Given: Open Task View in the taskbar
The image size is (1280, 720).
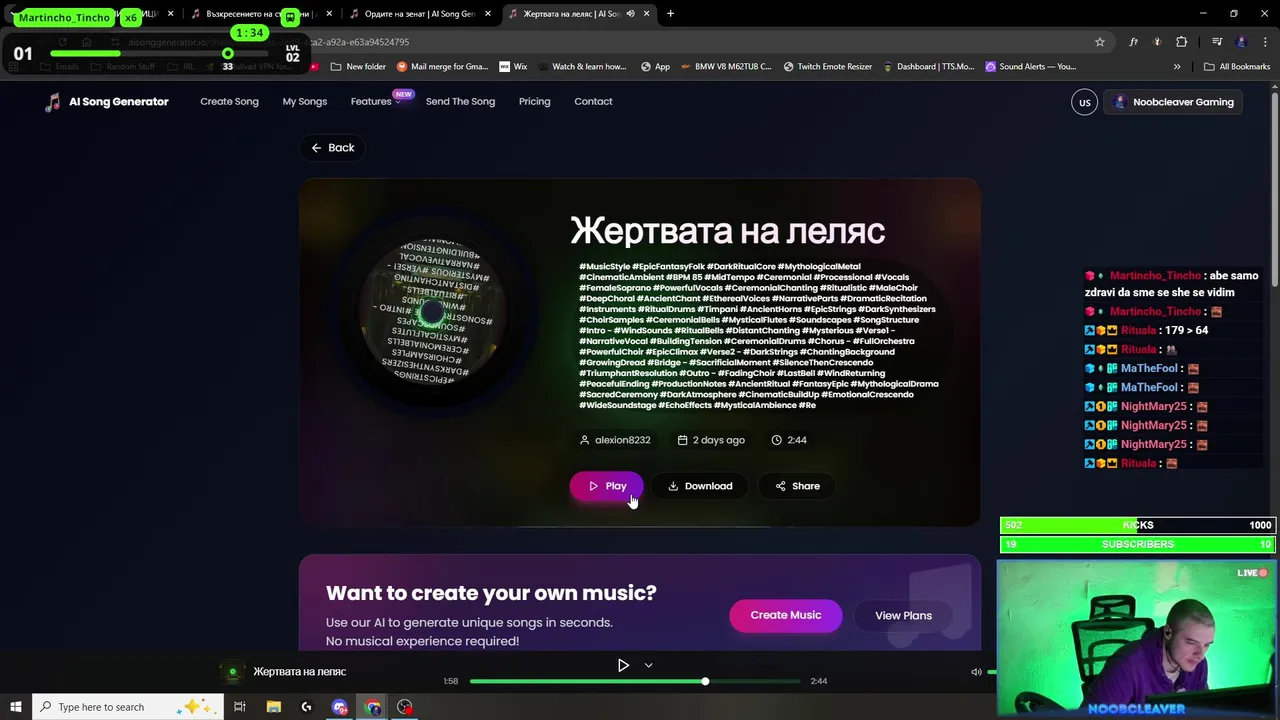Looking at the screenshot, I should pyautogui.click(x=240, y=707).
